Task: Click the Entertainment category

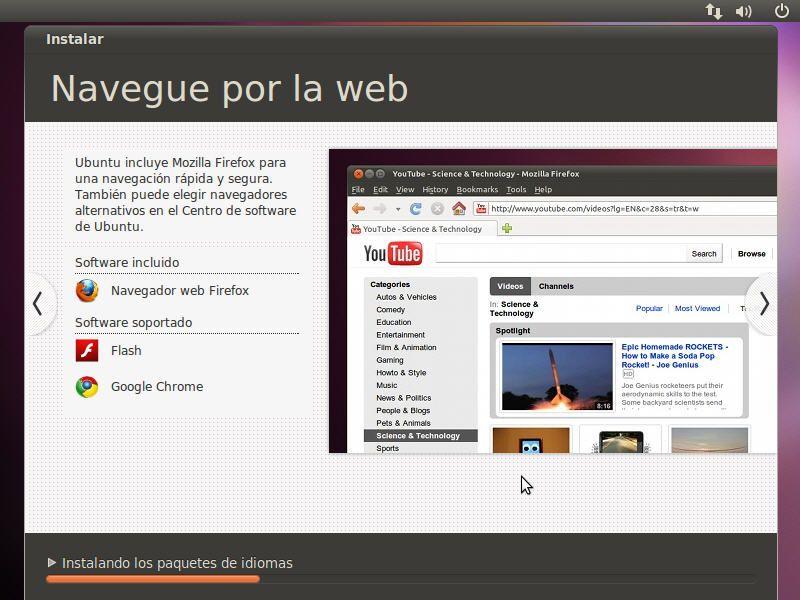Action: point(401,335)
